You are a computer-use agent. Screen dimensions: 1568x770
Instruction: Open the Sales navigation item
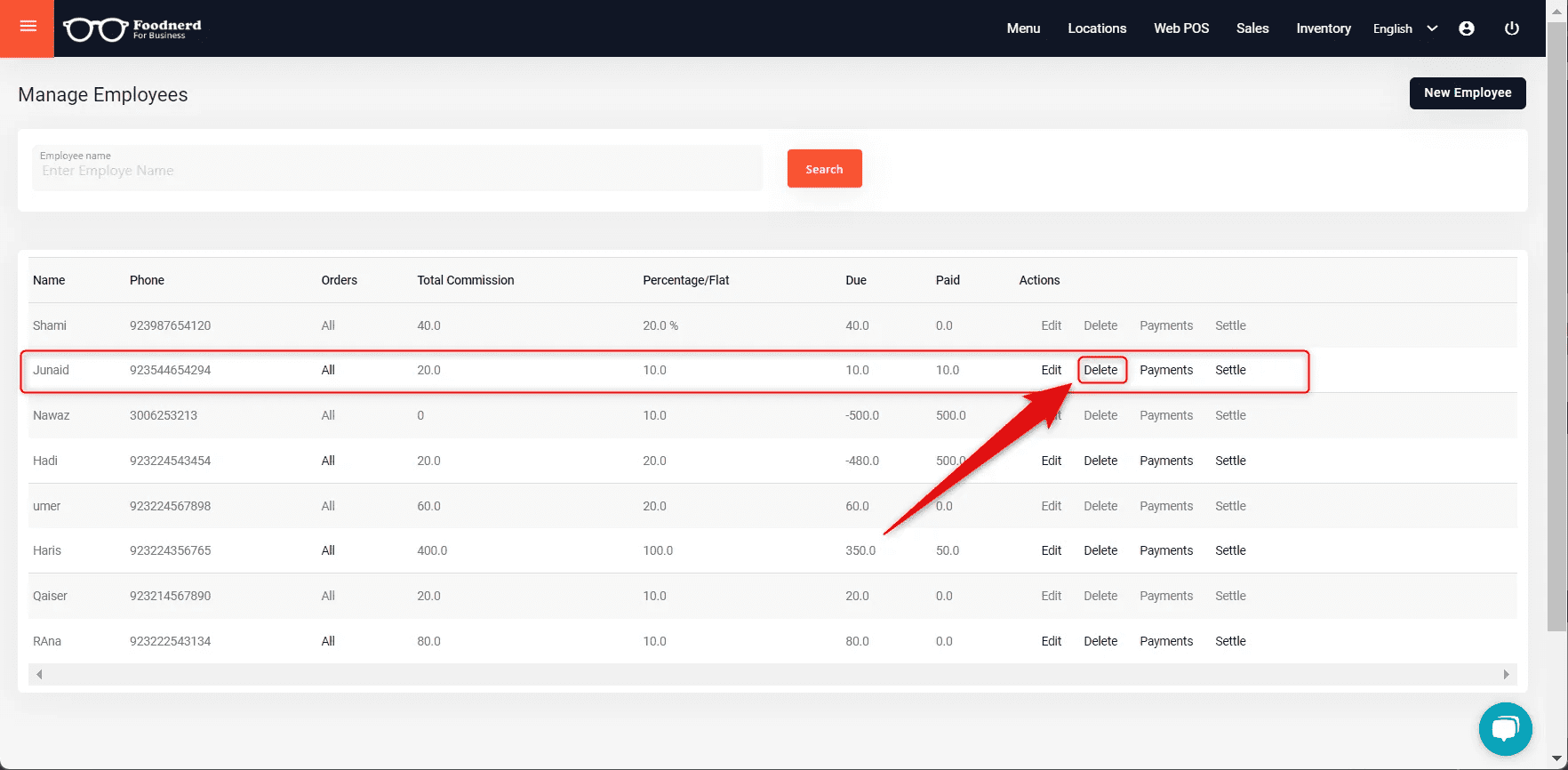click(1252, 28)
